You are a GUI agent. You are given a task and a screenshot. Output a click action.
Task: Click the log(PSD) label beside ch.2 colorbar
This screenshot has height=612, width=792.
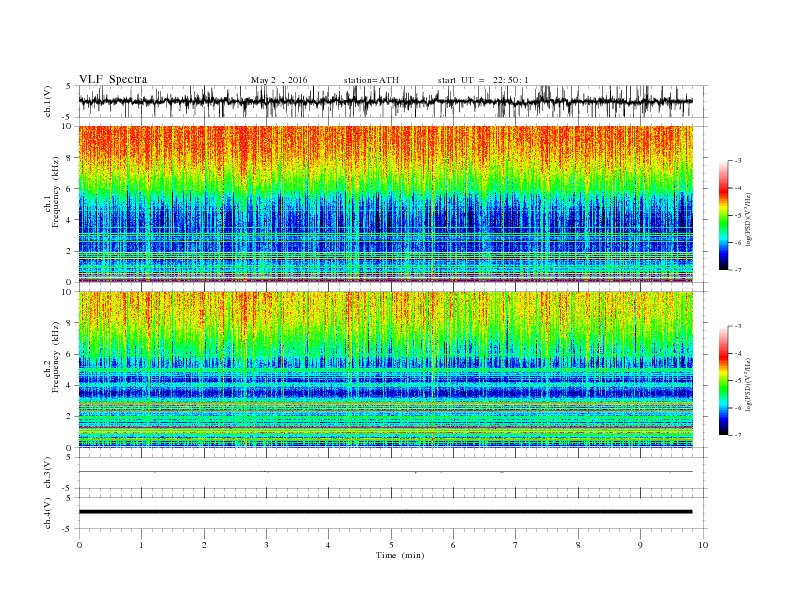tap(749, 384)
